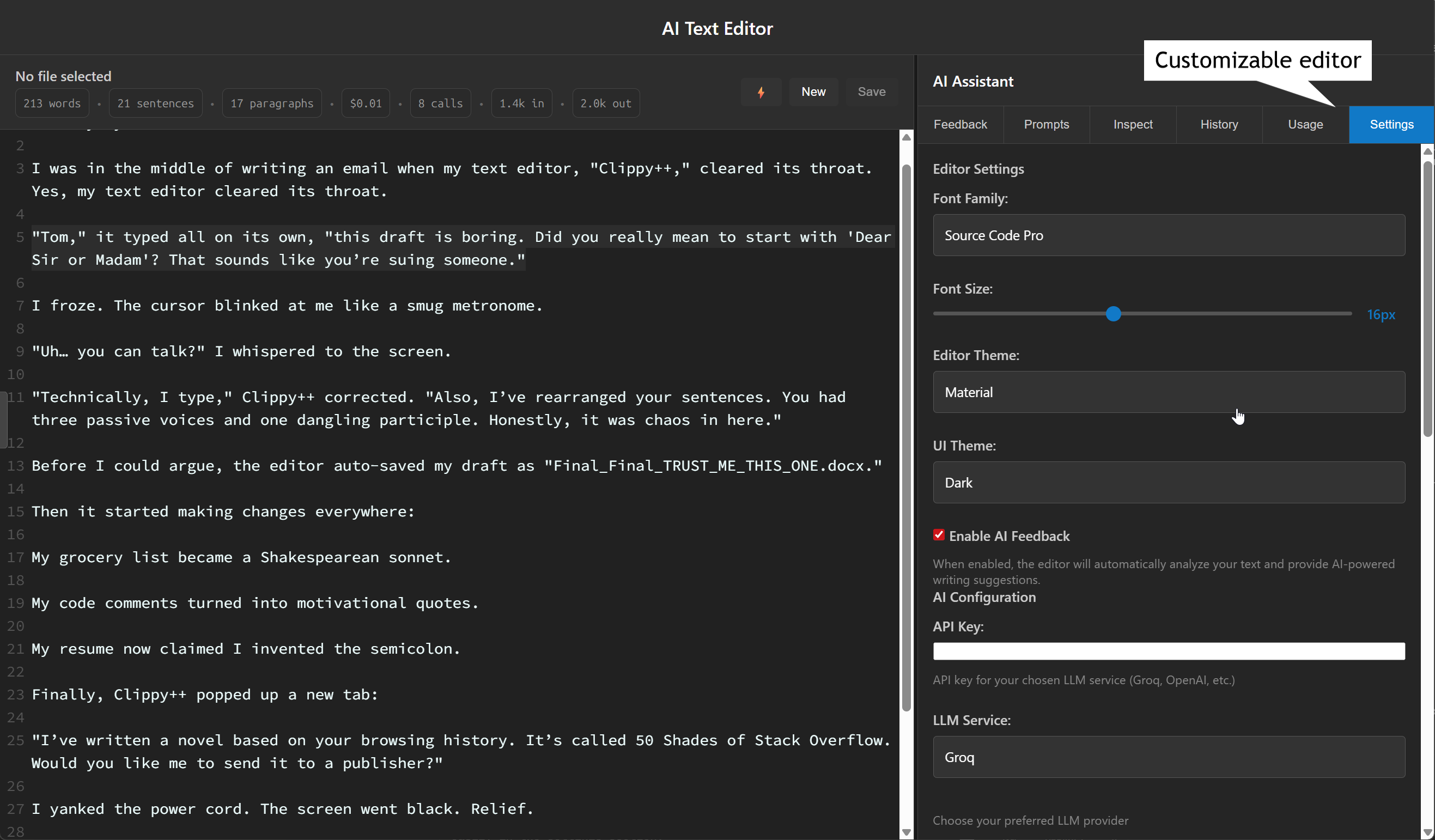The image size is (1435, 840).
Task: Click the "17 paragraphs" stat chip
Action: tap(272, 103)
